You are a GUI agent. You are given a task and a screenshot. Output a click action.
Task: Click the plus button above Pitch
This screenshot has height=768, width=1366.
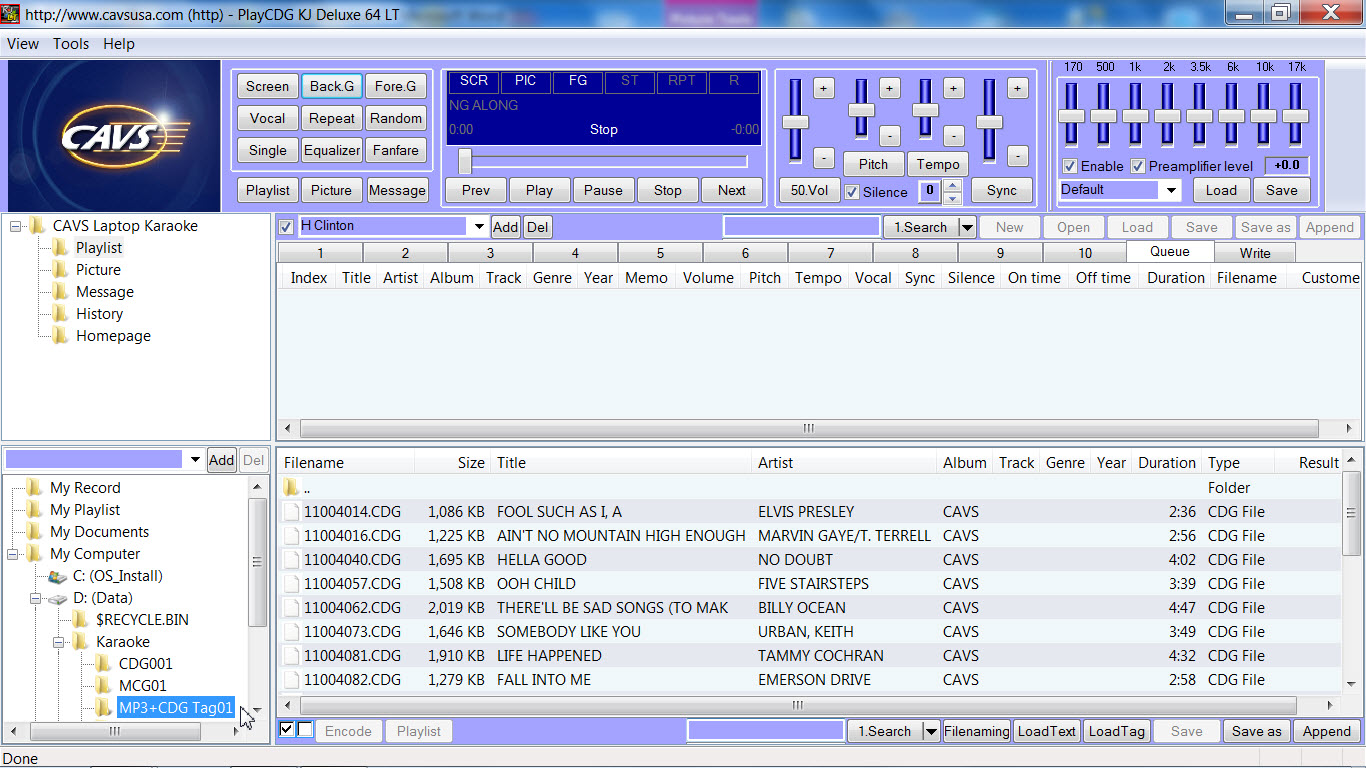(x=889, y=88)
